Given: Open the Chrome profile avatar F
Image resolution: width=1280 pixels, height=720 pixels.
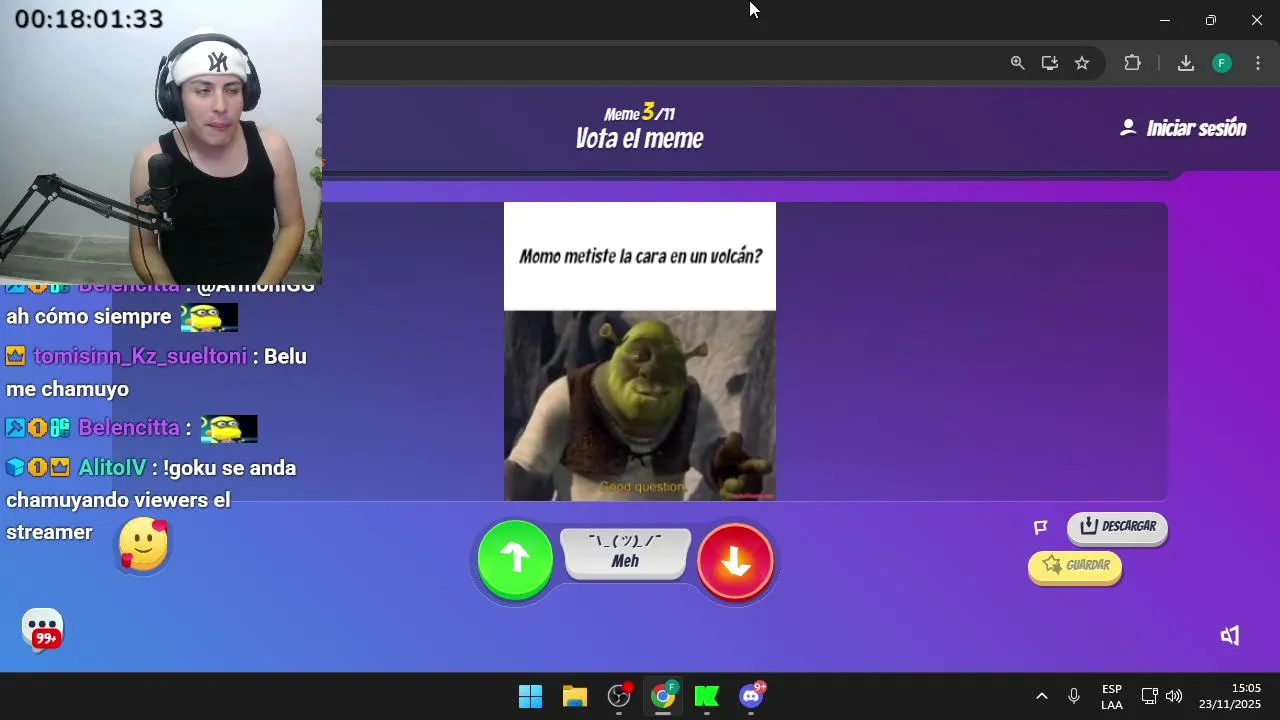Looking at the screenshot, I should pyautogui.click(x=1222, y=63).
